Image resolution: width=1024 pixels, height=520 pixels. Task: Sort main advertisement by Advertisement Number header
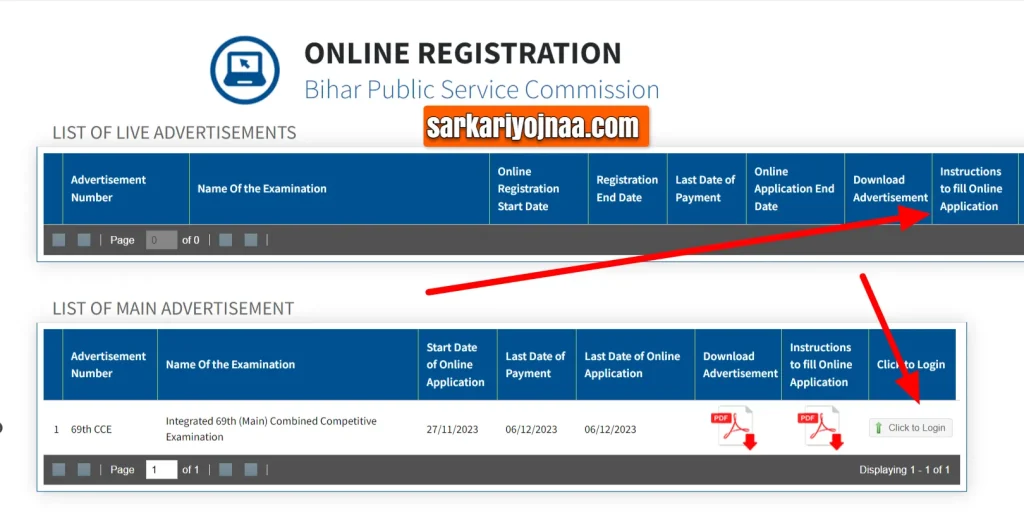(x=110, y=365)
